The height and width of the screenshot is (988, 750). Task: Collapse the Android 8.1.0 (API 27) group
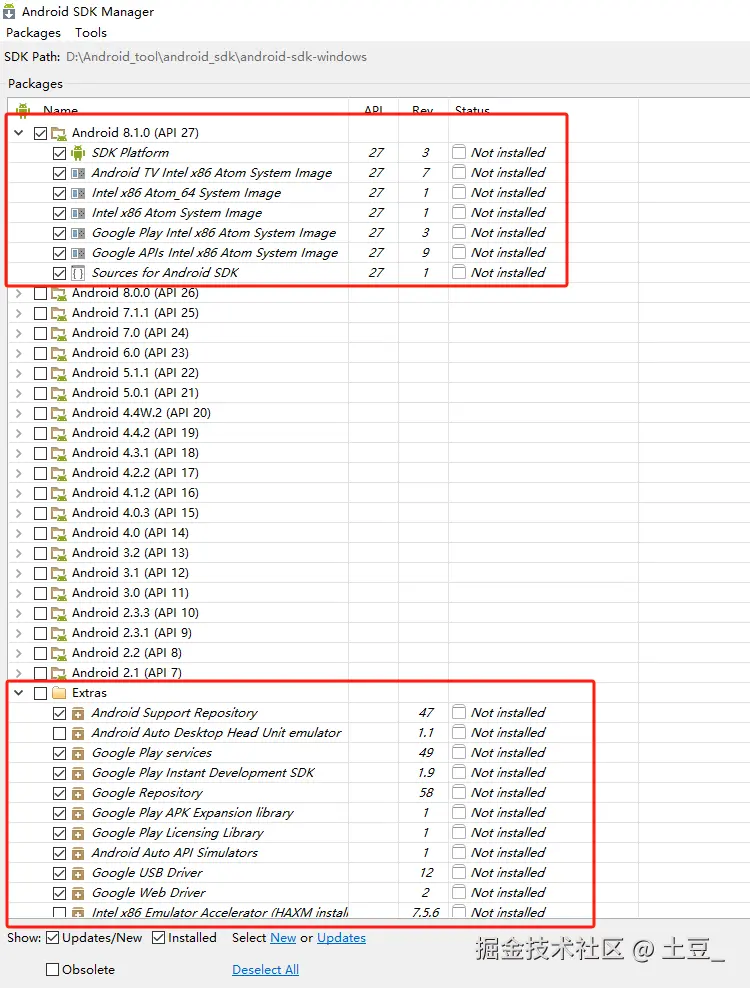click(x=19, y=133)
